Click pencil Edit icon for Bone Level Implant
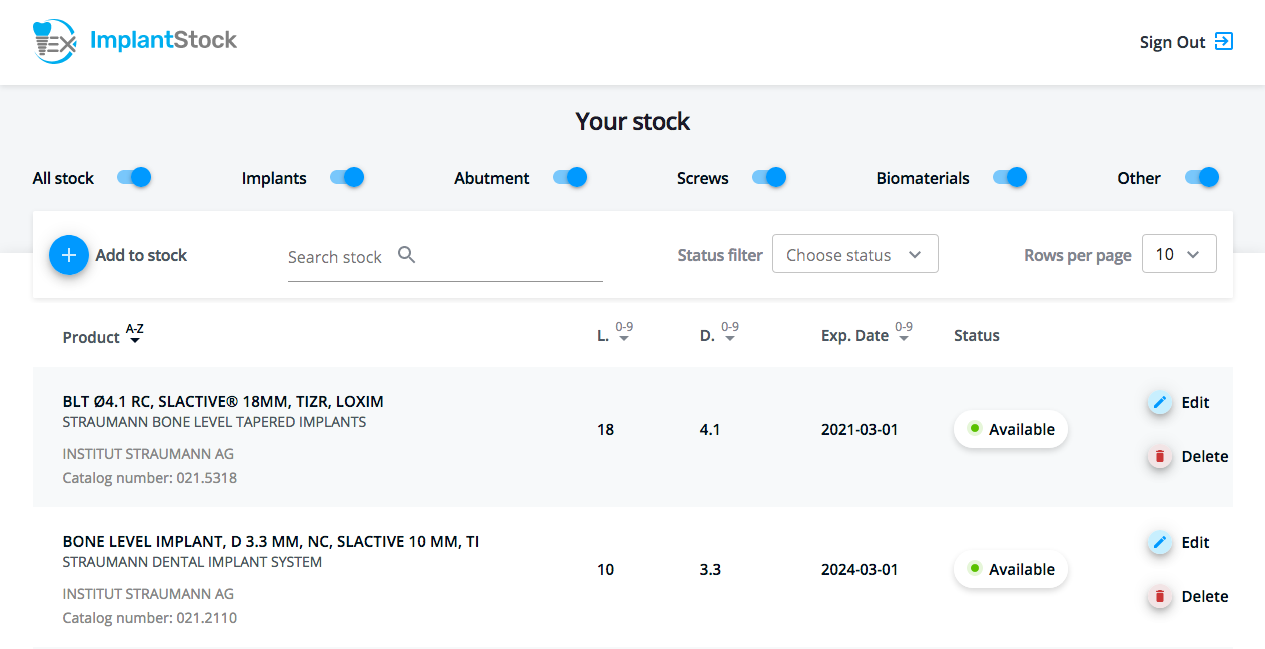 point(1160,542)
